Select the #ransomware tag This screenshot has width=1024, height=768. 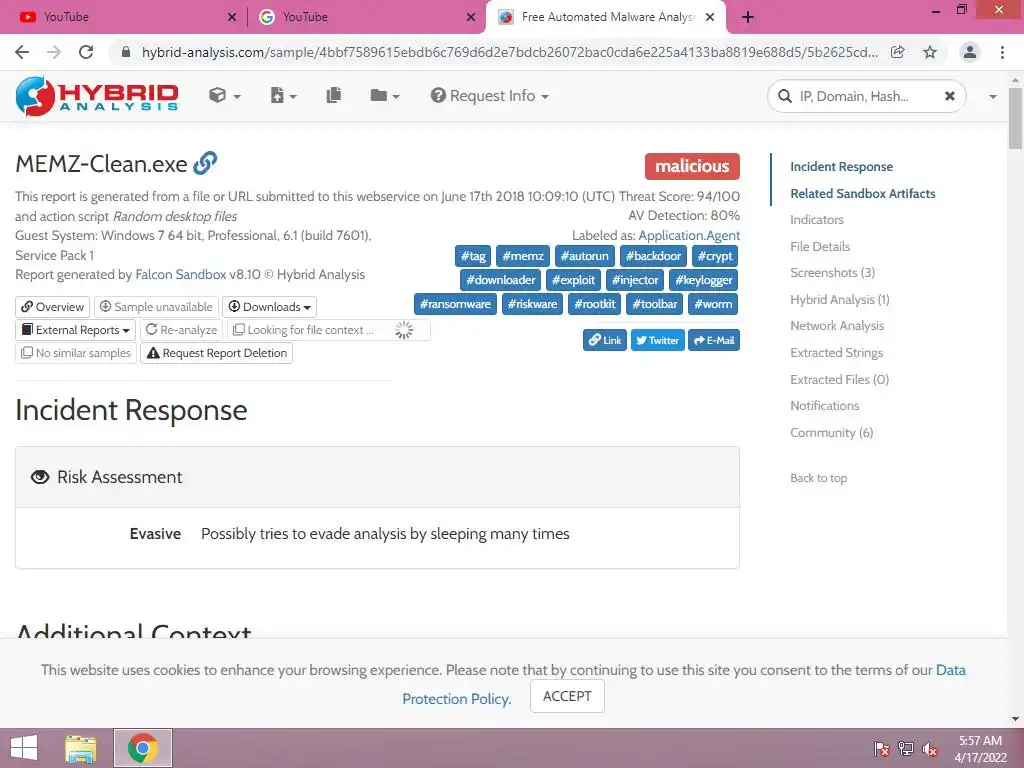[455, 304]
